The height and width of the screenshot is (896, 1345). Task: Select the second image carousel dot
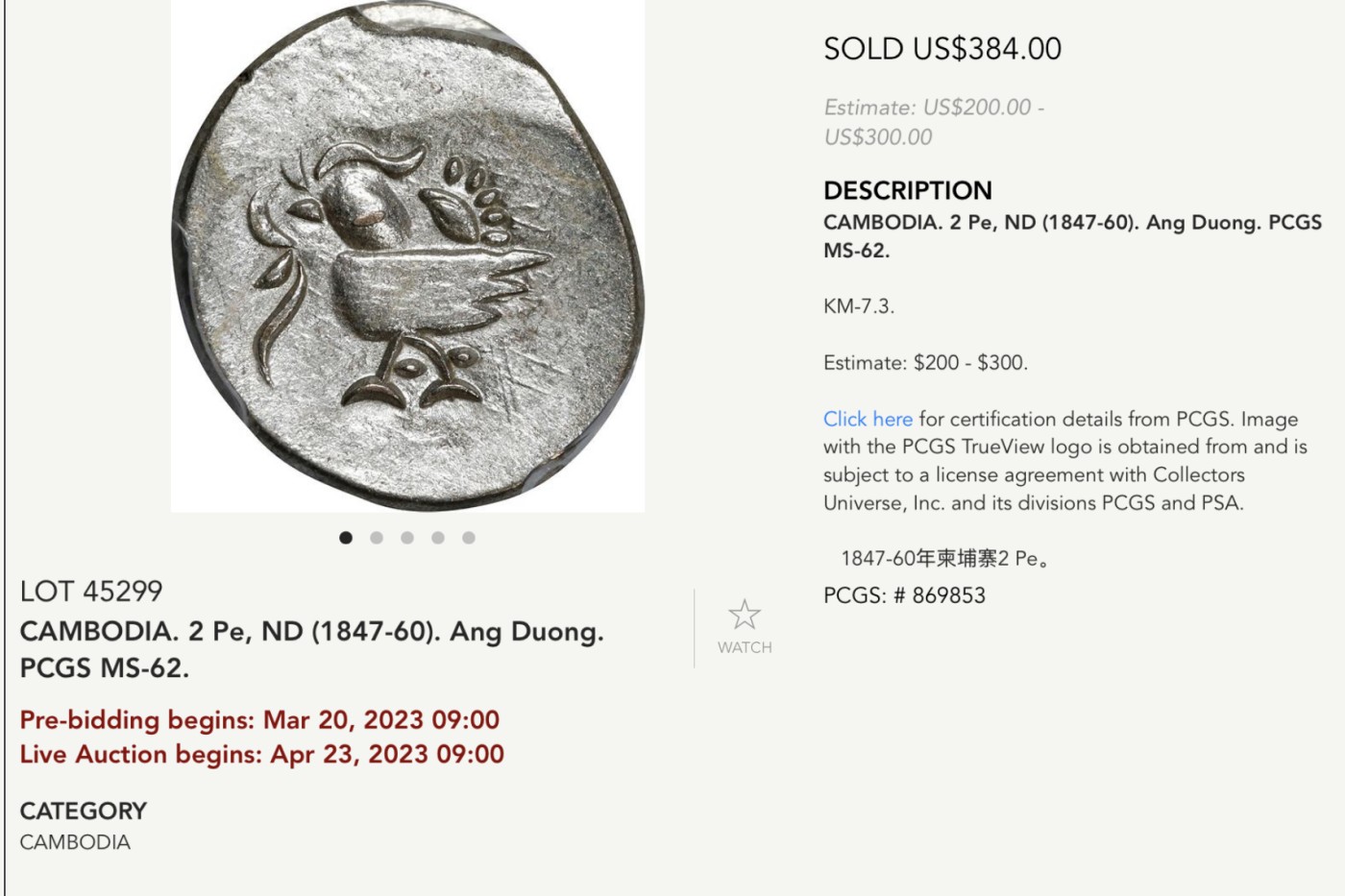click(x=377, y=538)
